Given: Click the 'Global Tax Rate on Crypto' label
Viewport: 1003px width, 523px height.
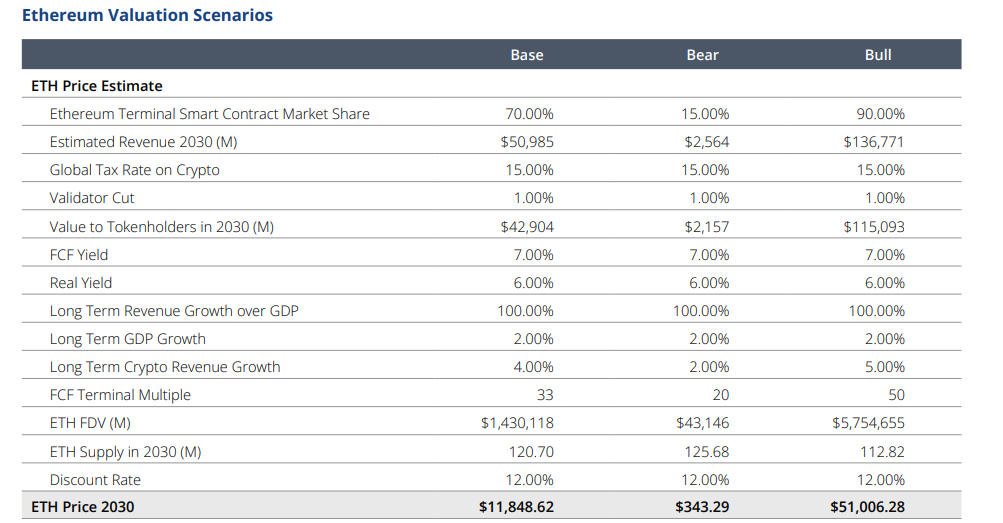Looking at the screenshot, I should (x=134, y=170).
